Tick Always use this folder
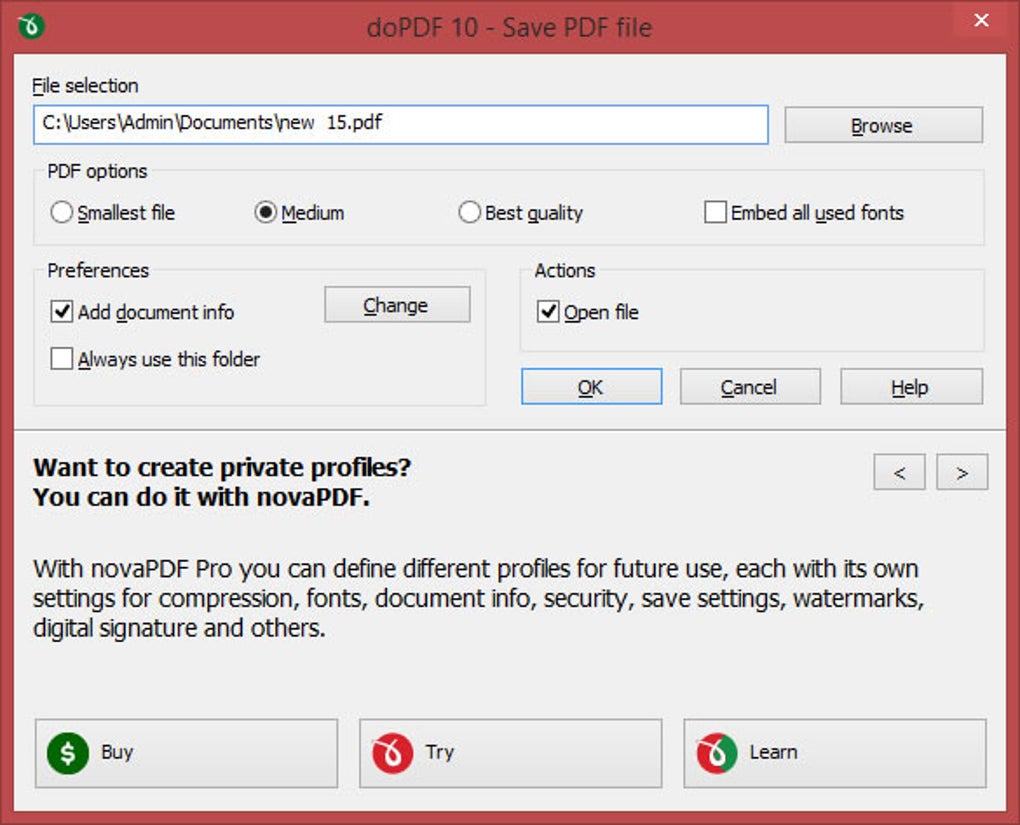Viewport: 1020px width, 825px height. pyautogui.click(x=62, y=358)
